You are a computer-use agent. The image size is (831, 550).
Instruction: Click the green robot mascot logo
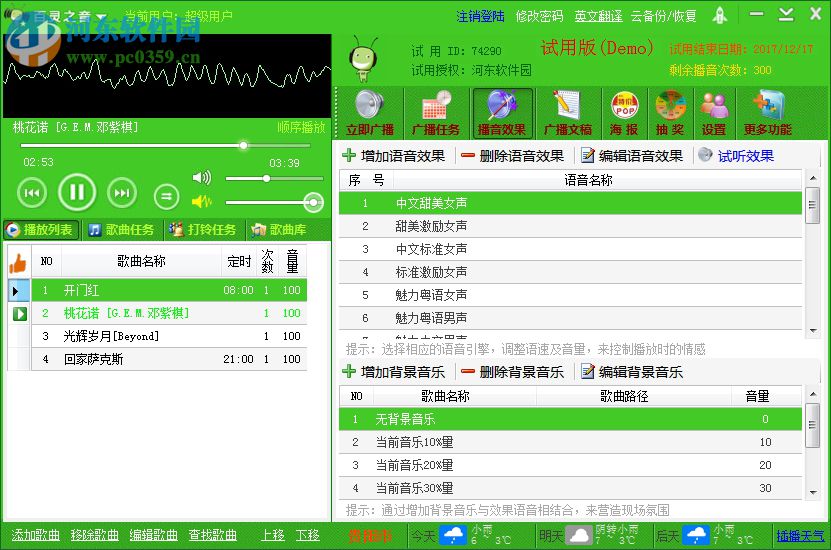pyautogui.click(x=364, y=59)
